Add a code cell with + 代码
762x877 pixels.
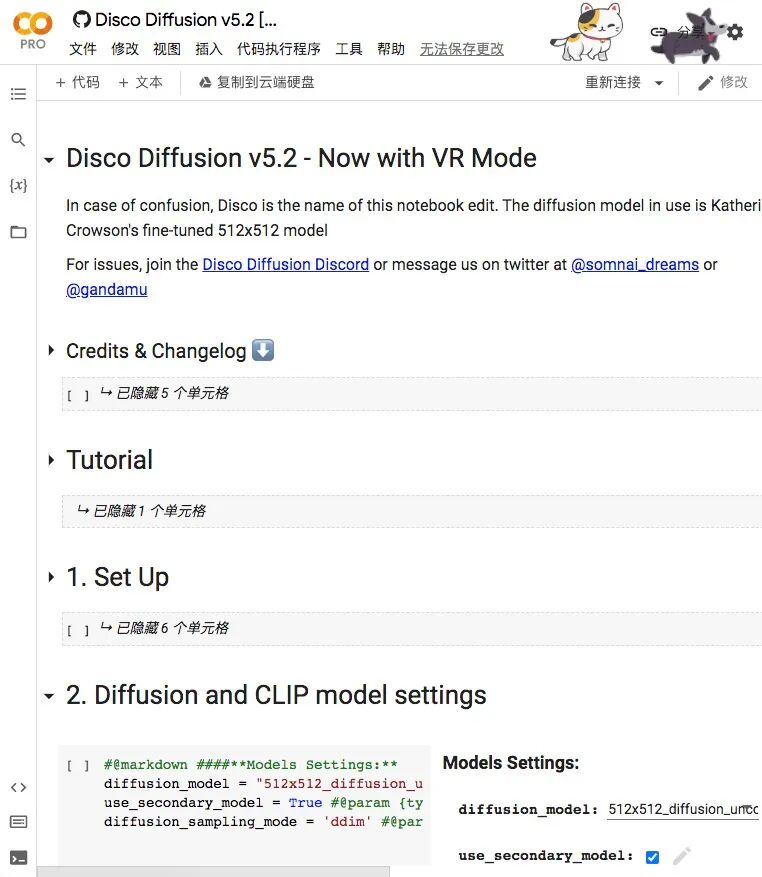click(x=78, y=82)
